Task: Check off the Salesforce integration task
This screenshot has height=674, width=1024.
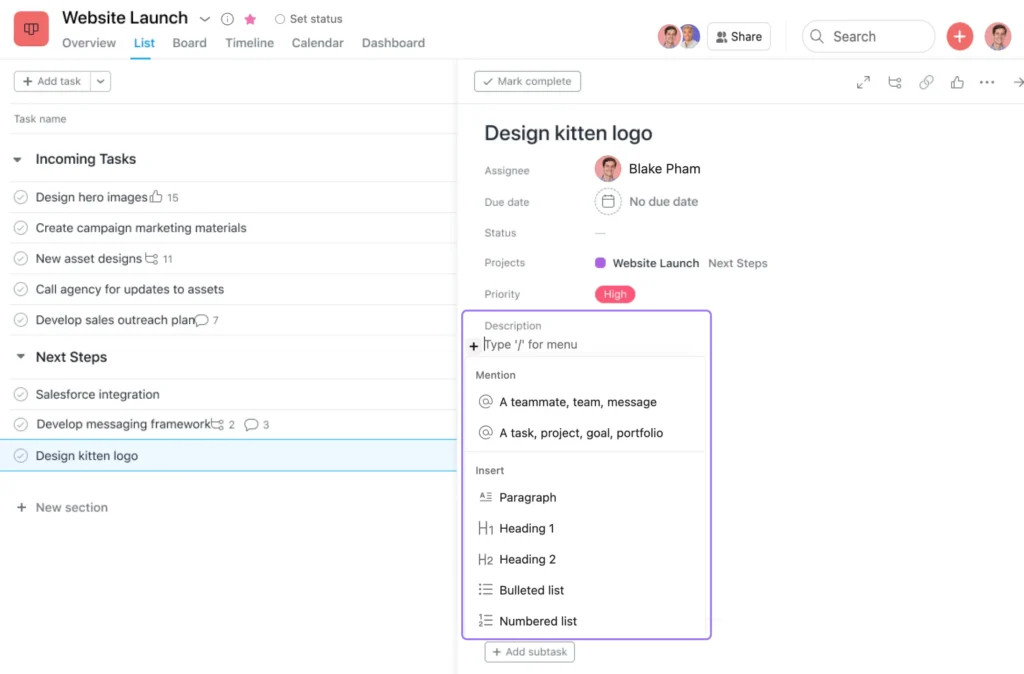Action: tap(21, 394)
